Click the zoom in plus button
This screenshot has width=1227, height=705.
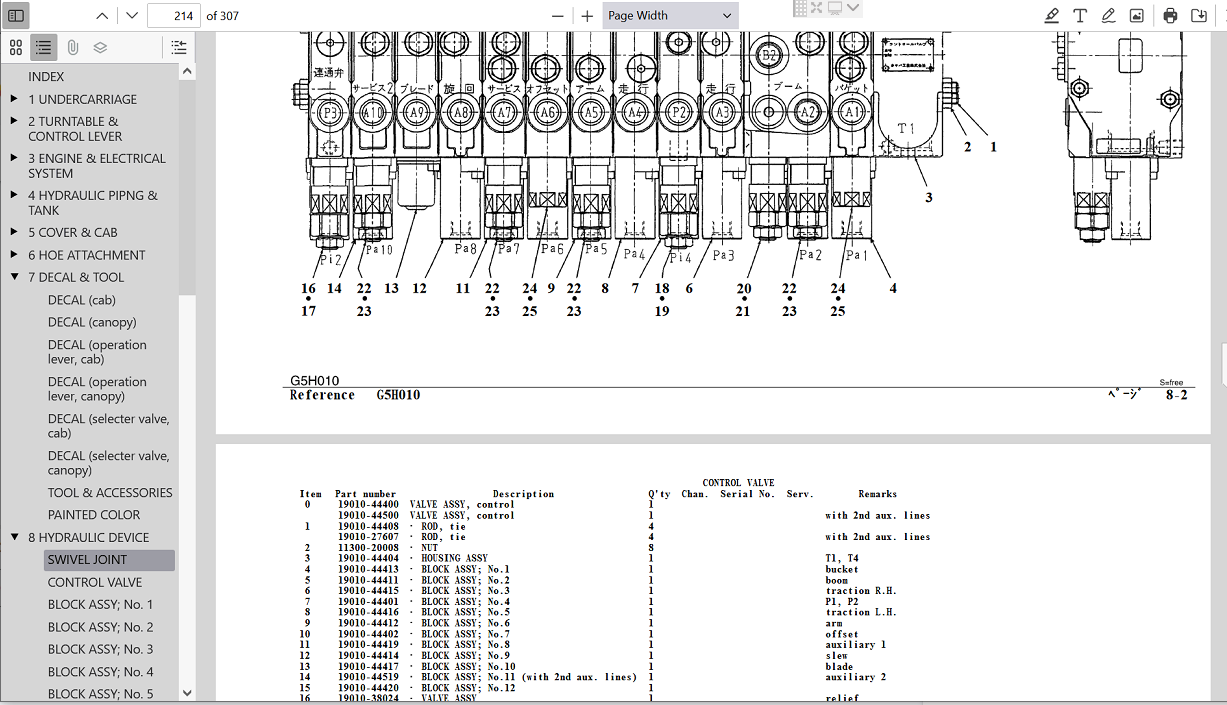[587, 15]
